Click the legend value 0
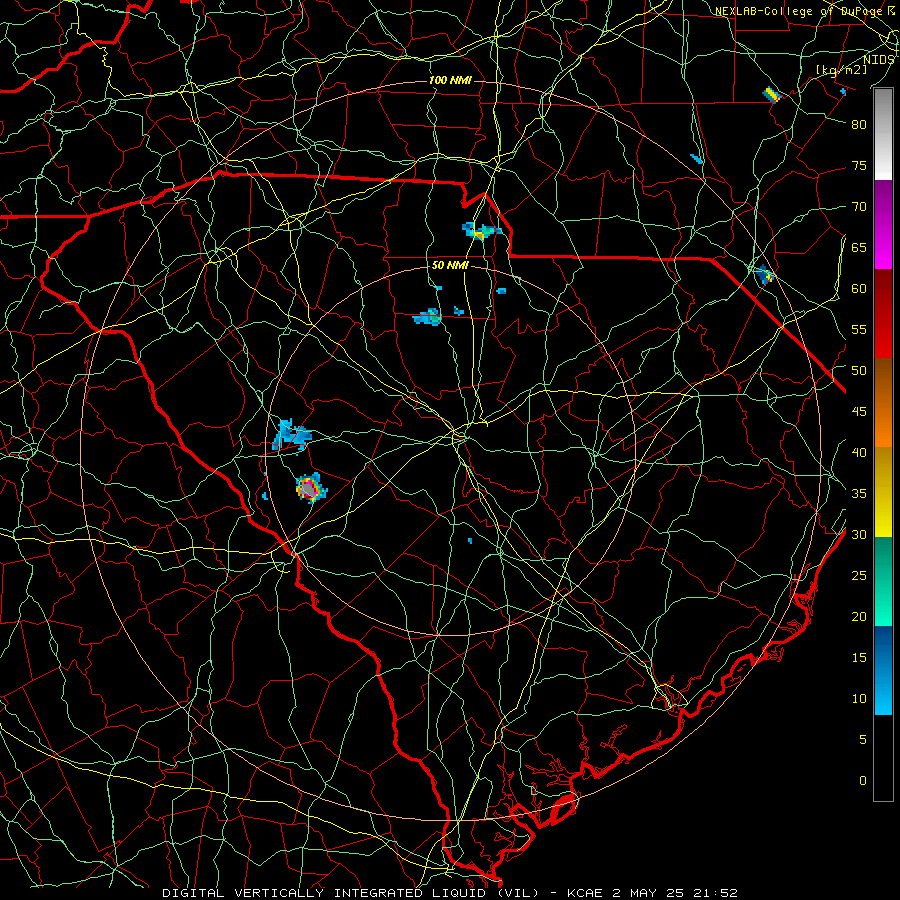The width and height of the screenshot is (900, 900). coord(863,781)
